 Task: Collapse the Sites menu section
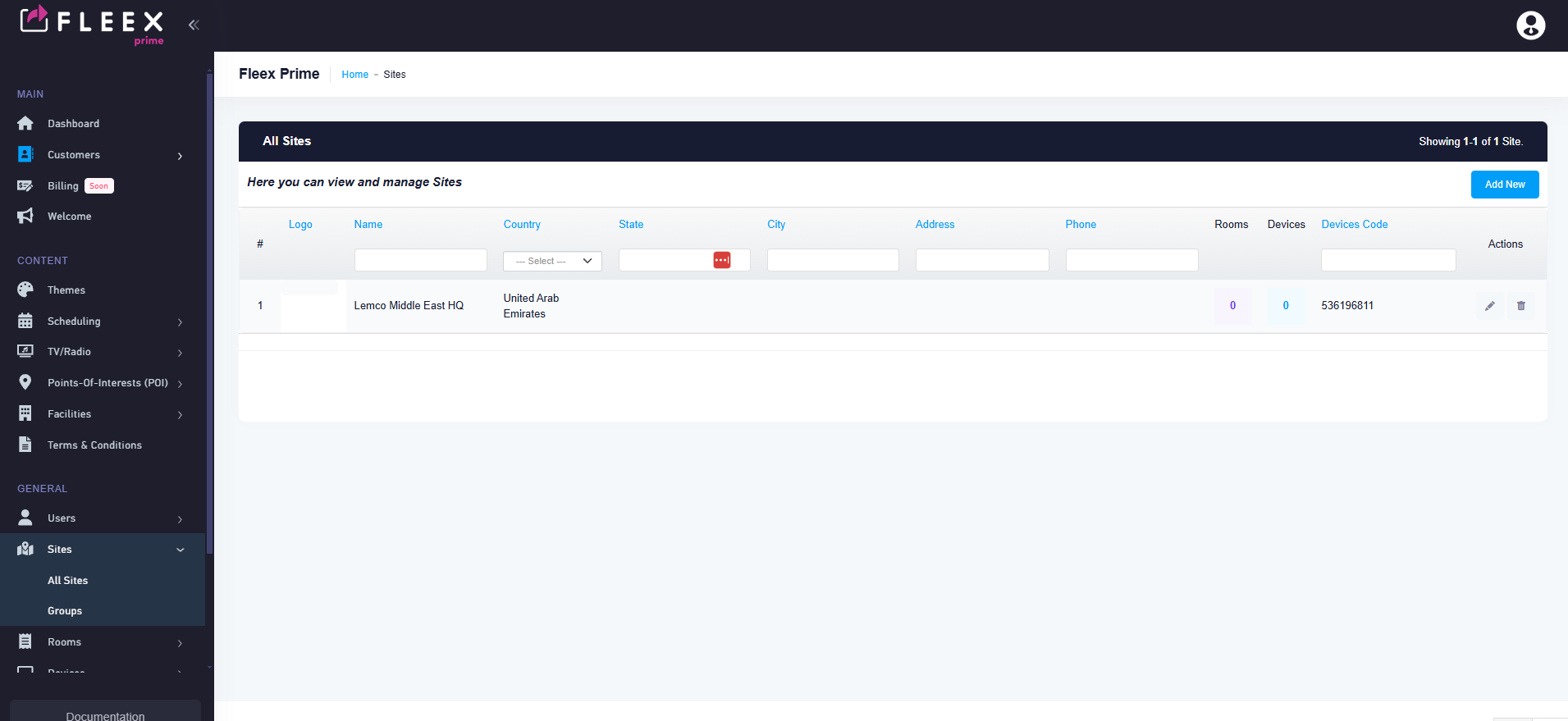180,550
